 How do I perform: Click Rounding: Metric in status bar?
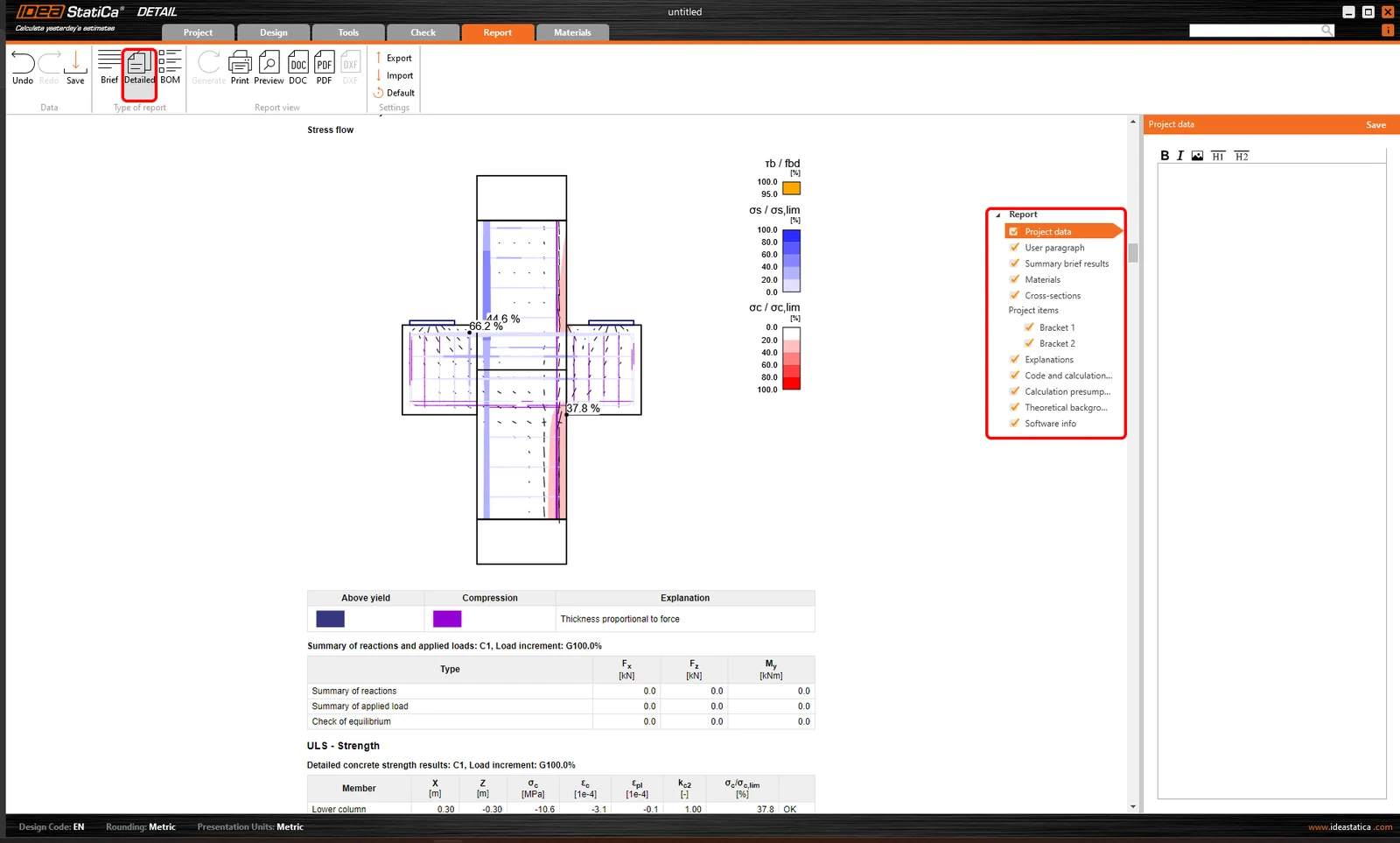point(141,827)
